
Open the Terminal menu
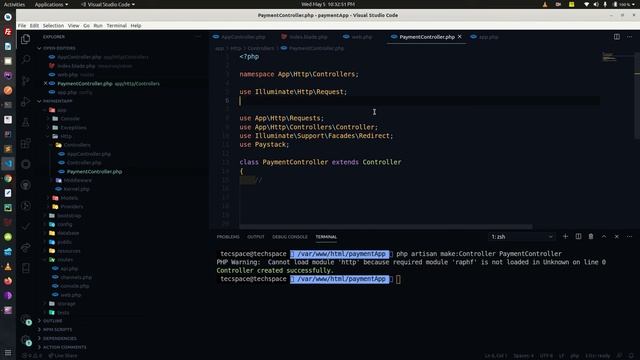[117, 25]
